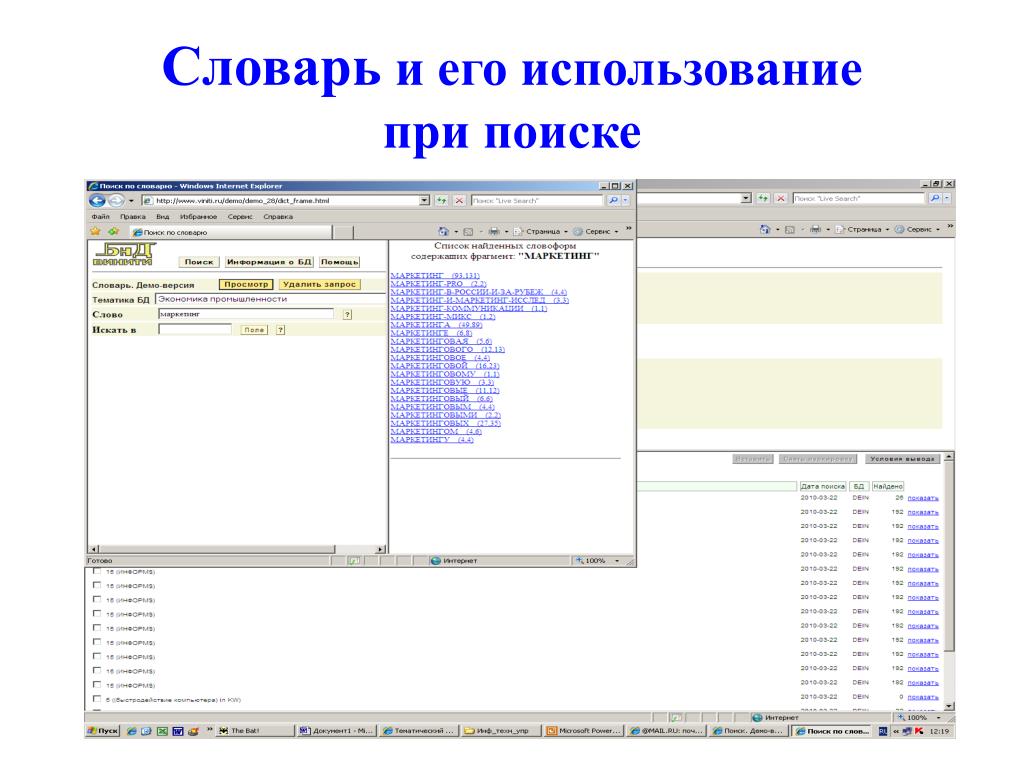This screenshot has height=768, width=1024.
Task: Expand the toolbar overflow chevron in the front window
Action: point(628,229)
